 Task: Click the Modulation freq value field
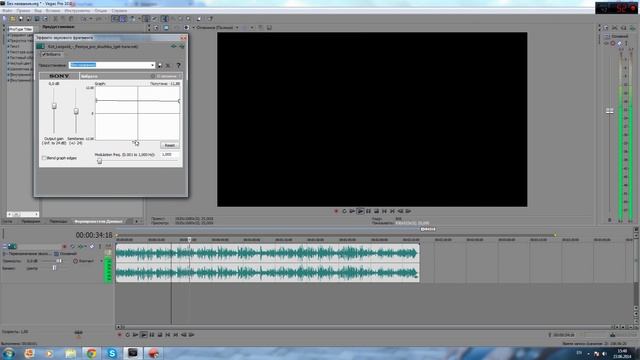point(169,155)
